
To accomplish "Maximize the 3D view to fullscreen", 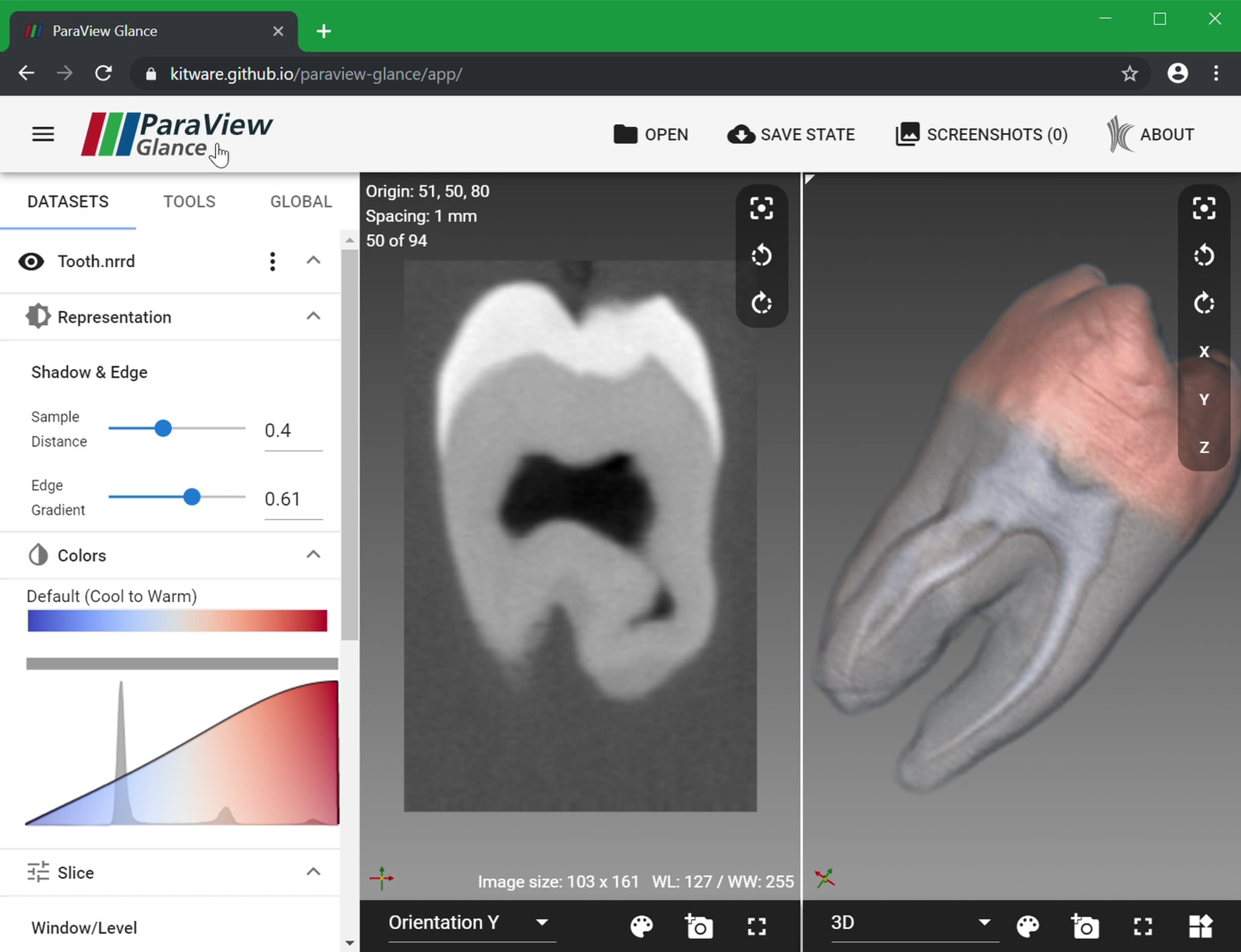I will pyautogui.click(x=1143, y=927).
